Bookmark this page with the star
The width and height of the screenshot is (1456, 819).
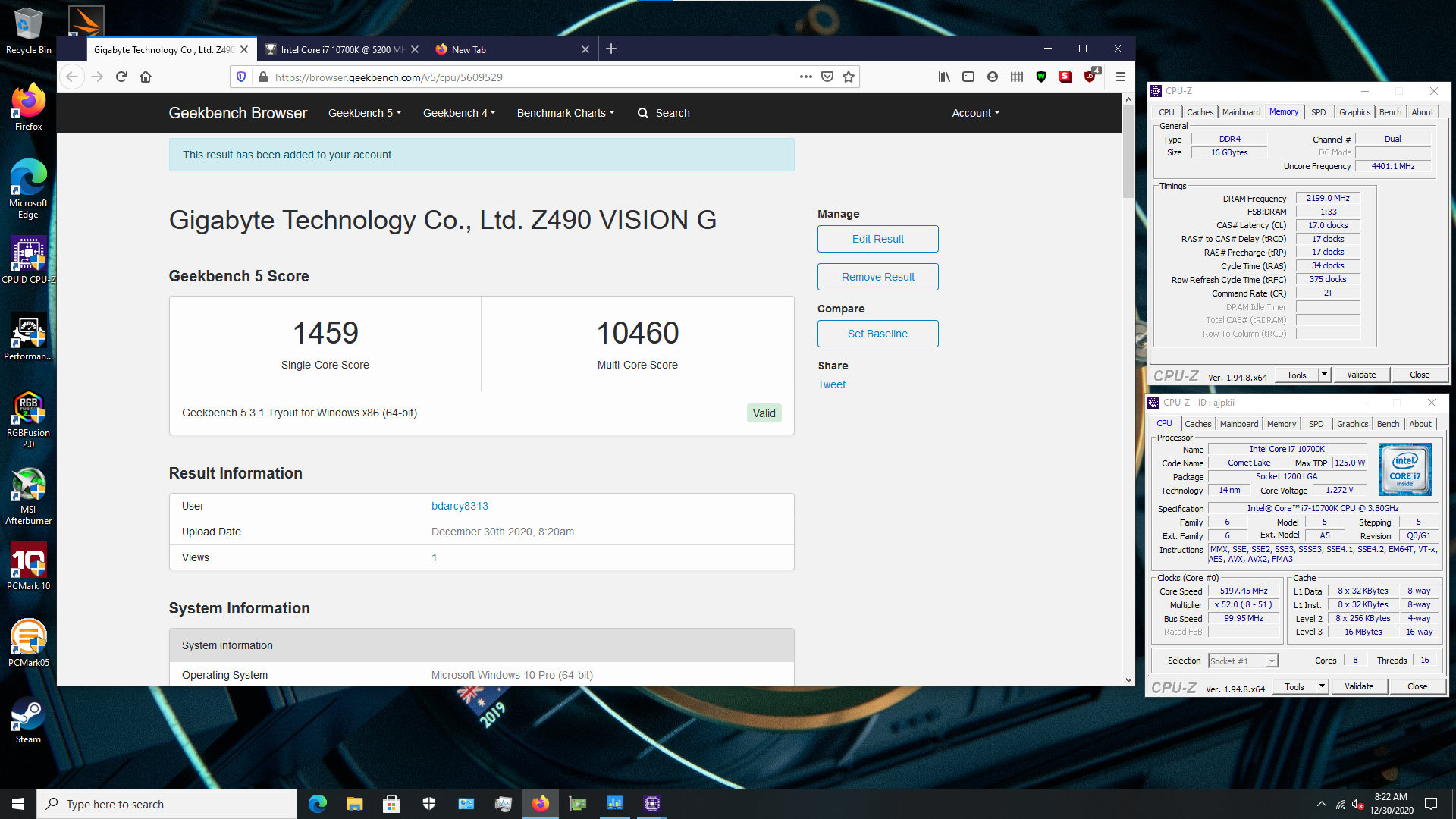coord(849,77)
